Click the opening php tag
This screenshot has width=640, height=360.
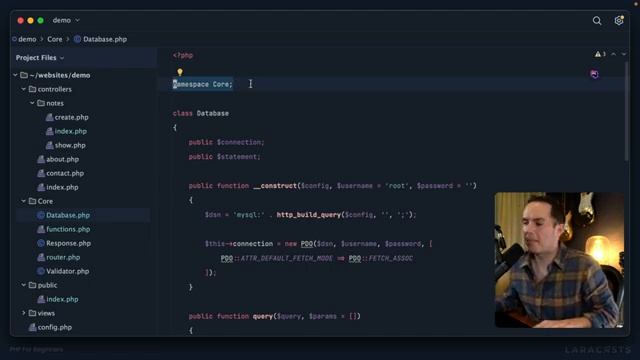click(x=183, y=55)
